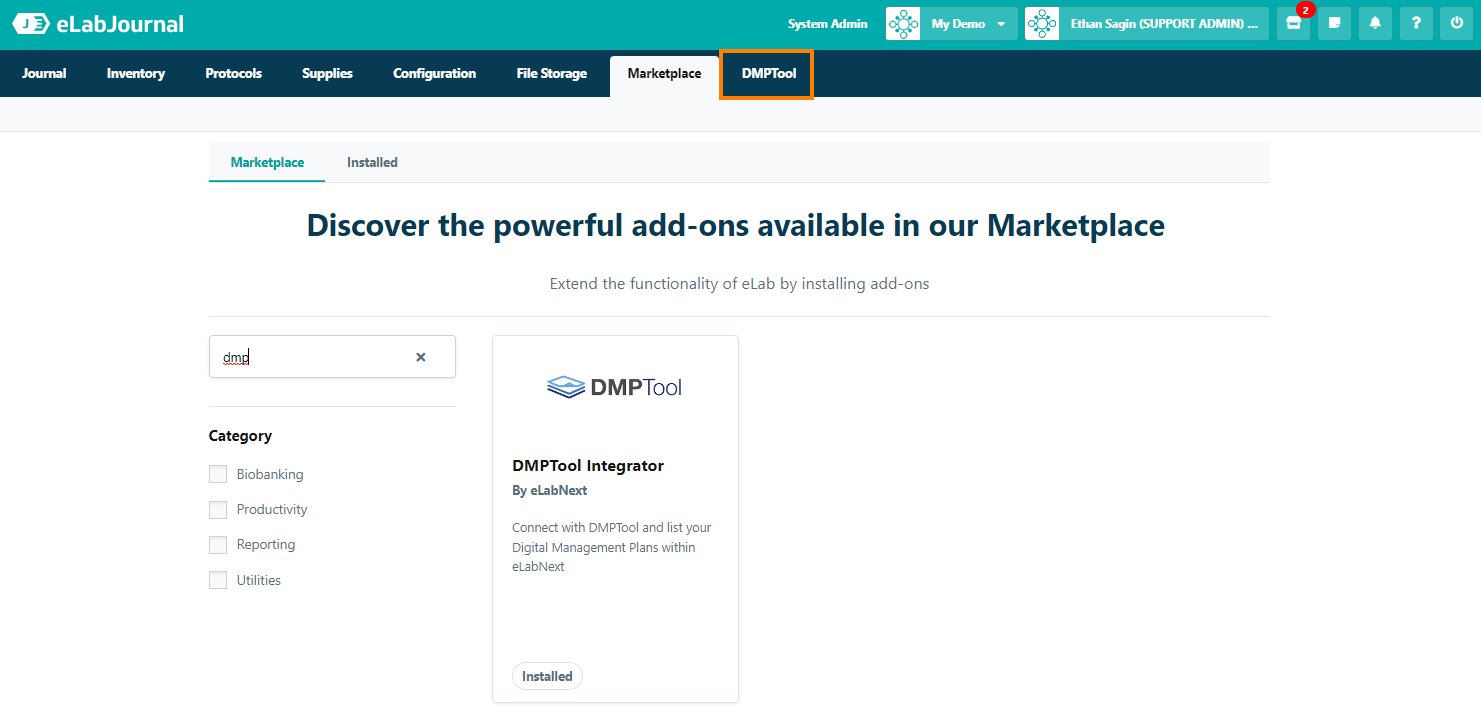Viewport: 1481px width, 710px height.
Task: Open the sticky notes icon
Action: (x=1334, y=24)
